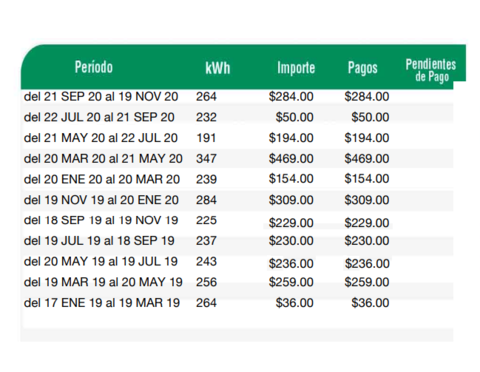Click the Pagos column header
The height and width of the screenshot is (372, 480).
pyautogui.click(x=363, y=68)
